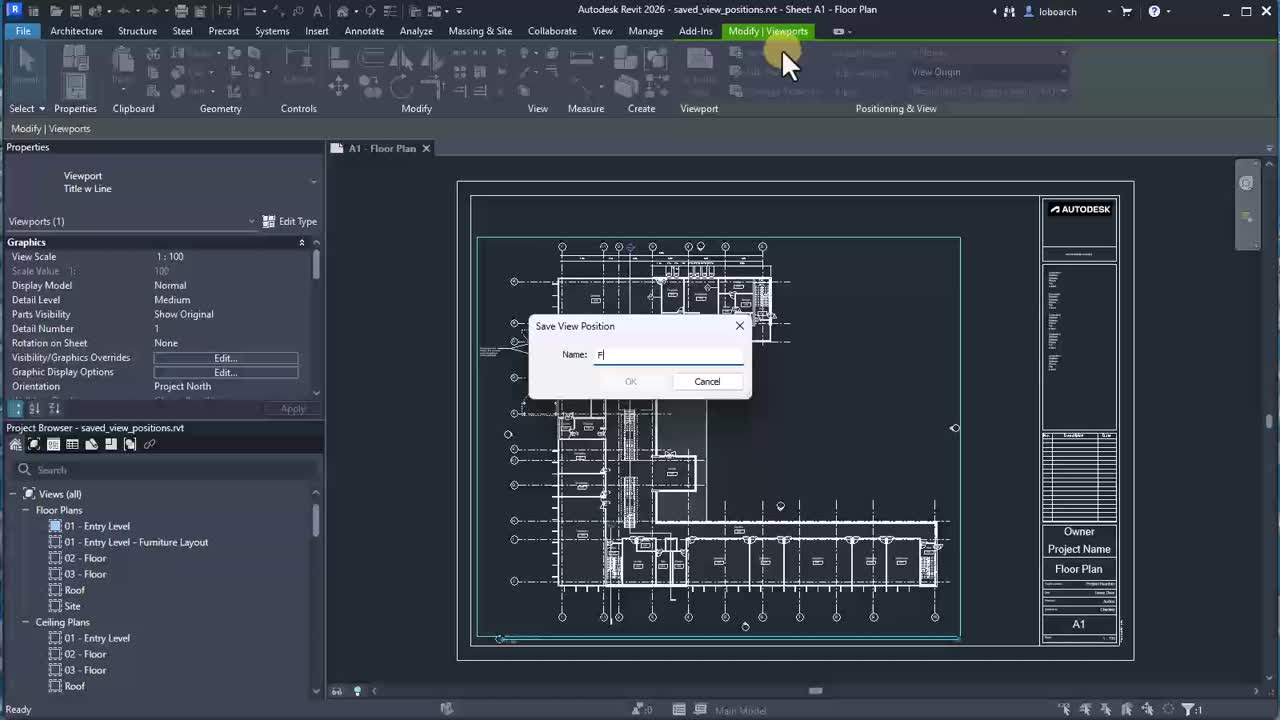This screenshot has width=1280, height=720.
Task: Edit Graphic Display Options
Action: (x=225, y=372)
